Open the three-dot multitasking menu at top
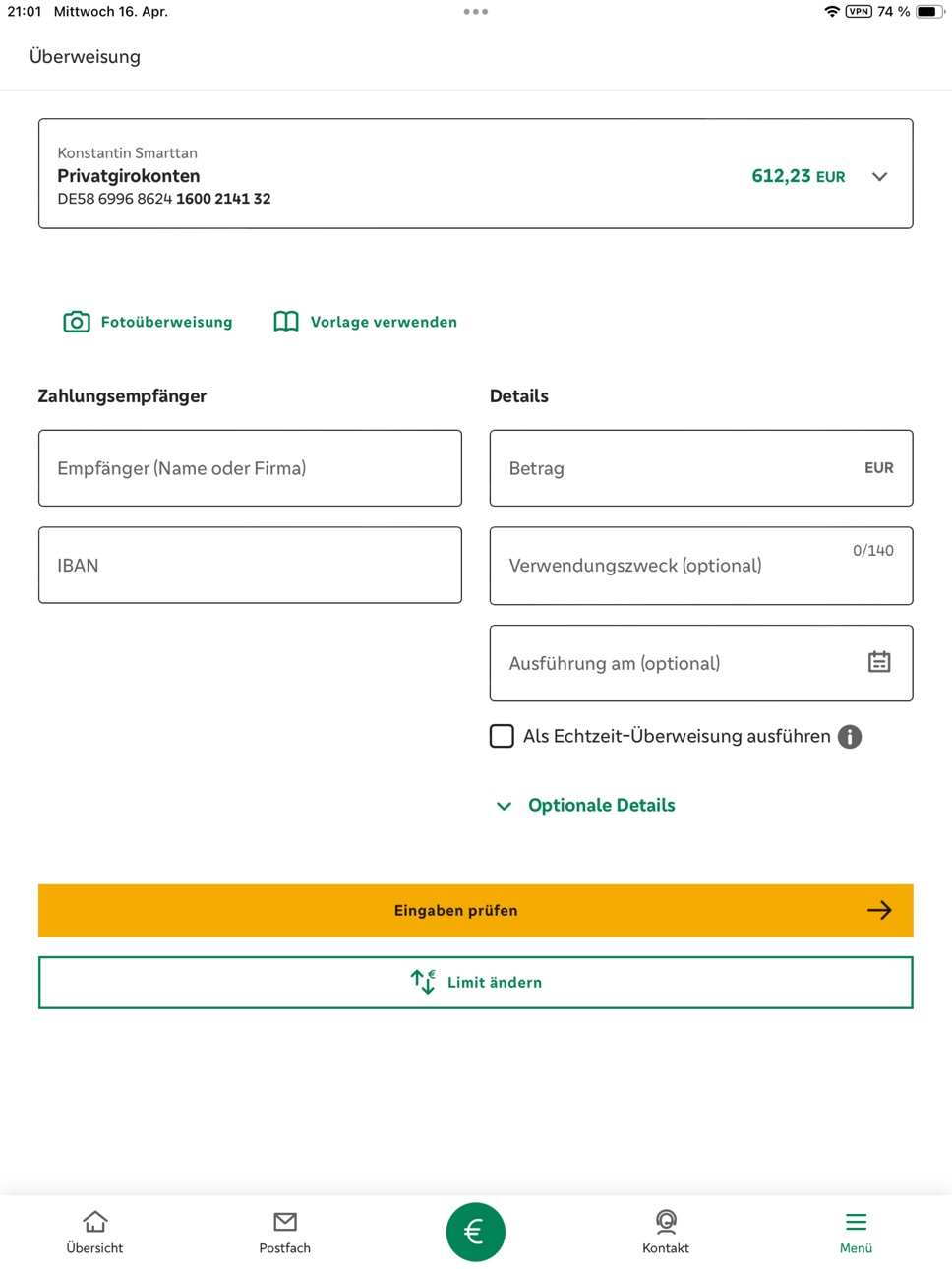 click(476, 12)
